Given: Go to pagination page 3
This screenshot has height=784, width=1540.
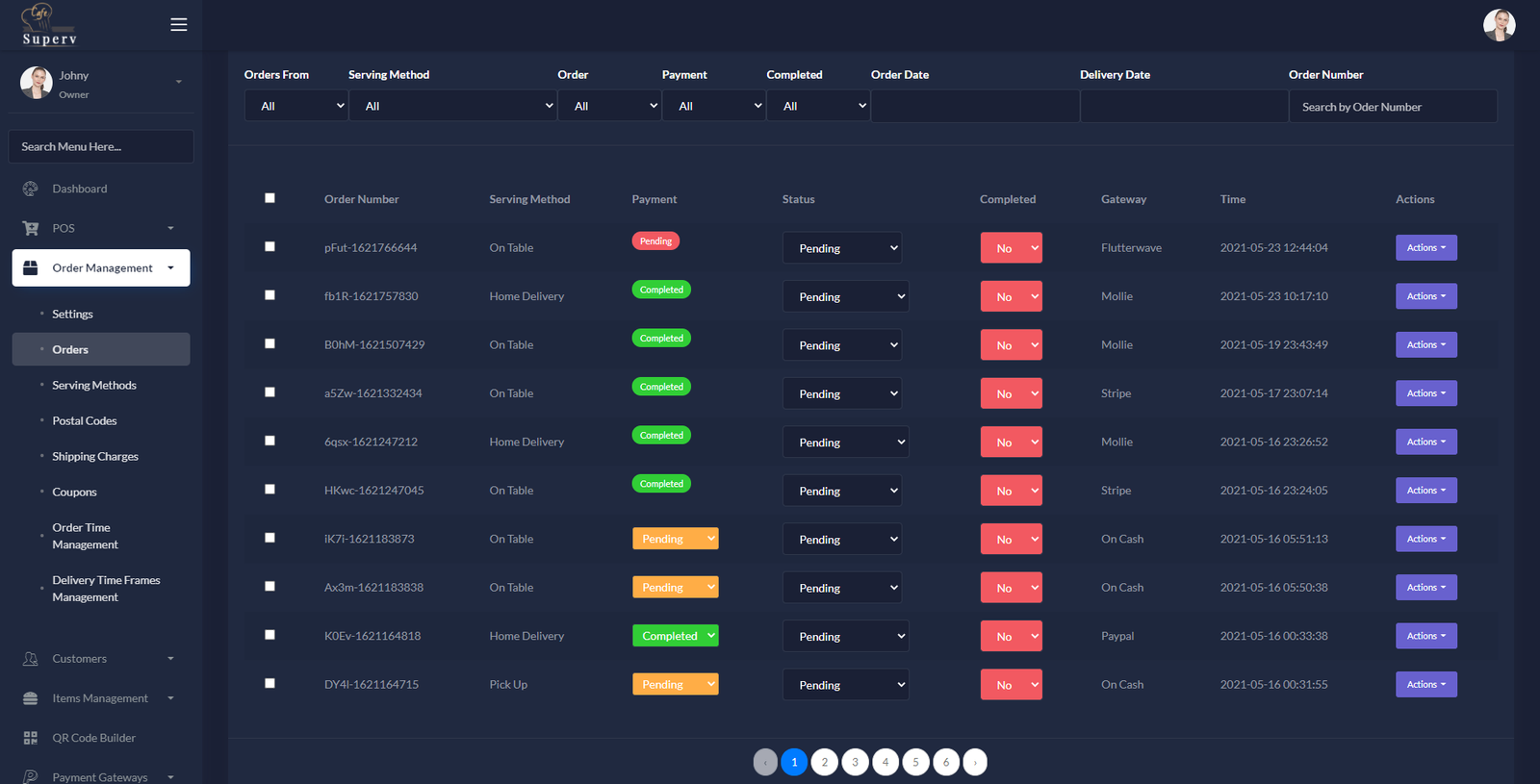Looking at the screenshot, I should 855,762.
